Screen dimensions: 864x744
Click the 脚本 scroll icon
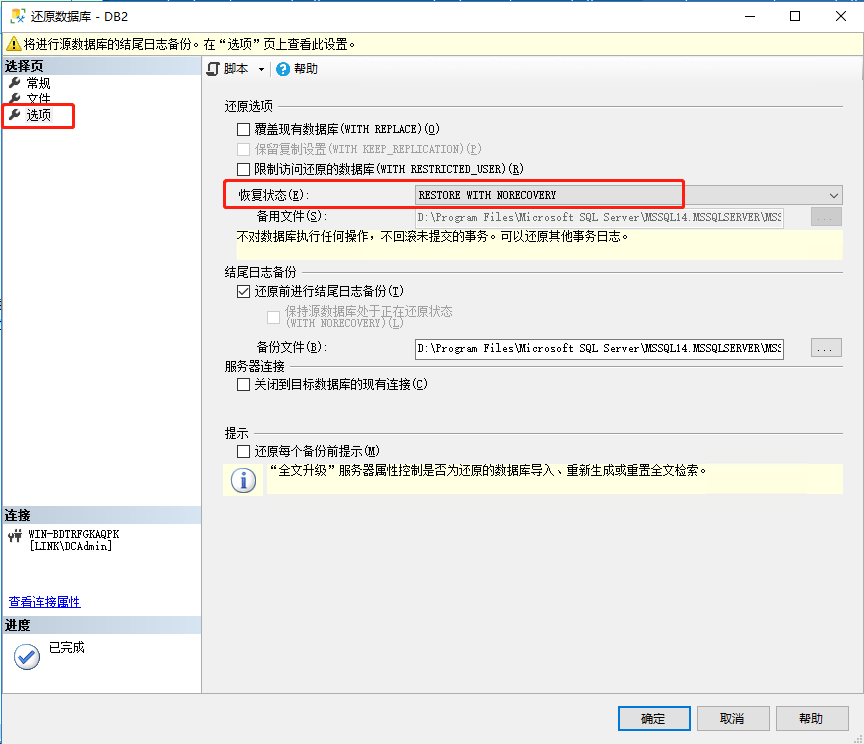[213, 69]
